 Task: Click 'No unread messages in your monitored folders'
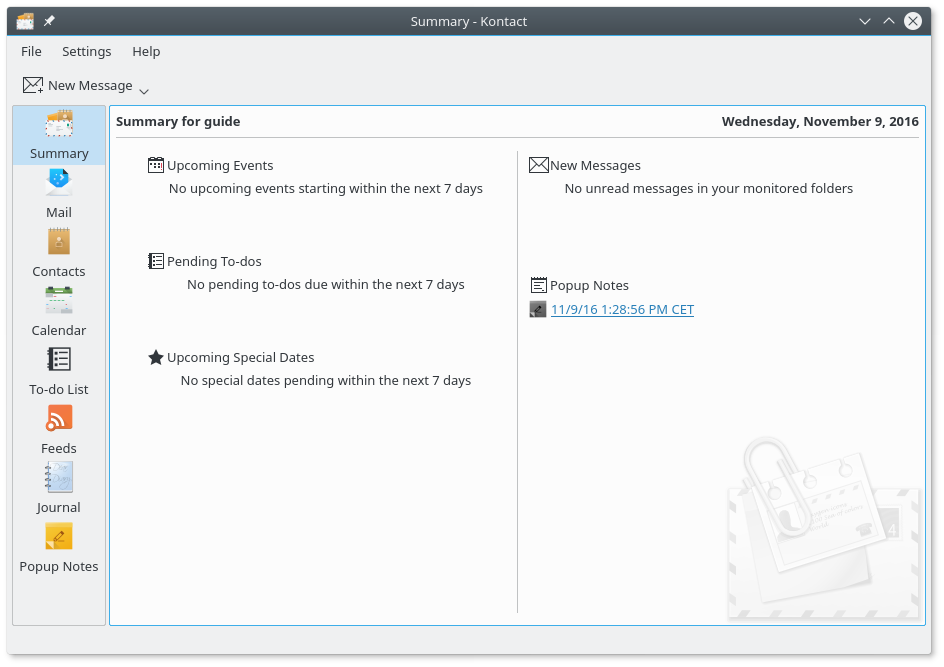709,188
